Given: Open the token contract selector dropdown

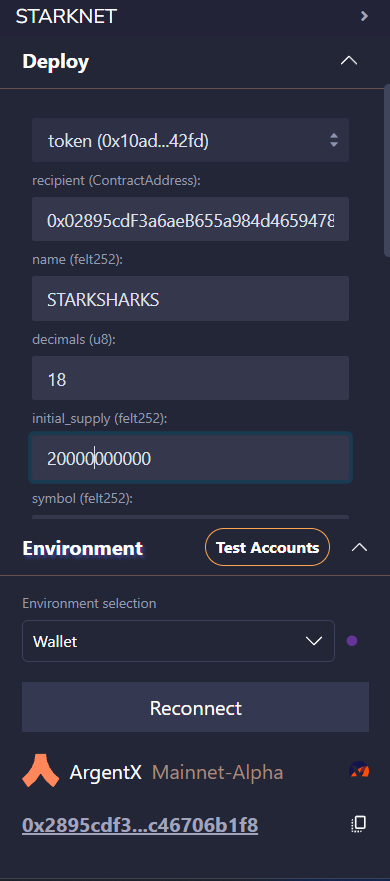Looking at the screenshot, I should 191,140.
